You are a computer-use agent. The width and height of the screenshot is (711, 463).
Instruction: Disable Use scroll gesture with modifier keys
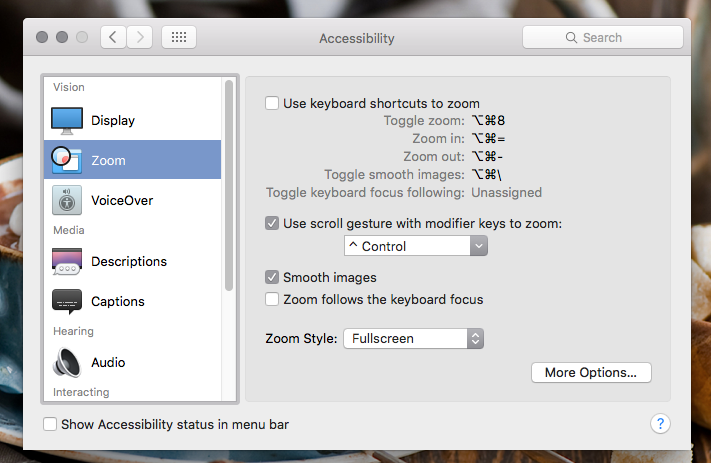pyautogui.click(x=272, y=223)
